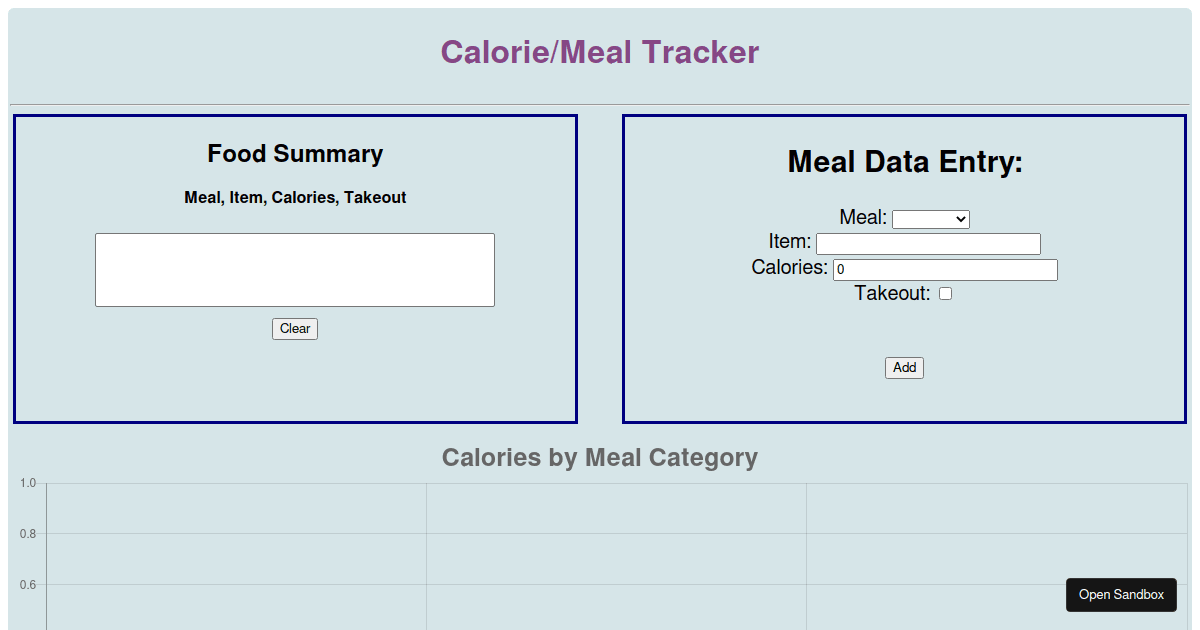
Task: Click the "Takeout:" field label
Action: pyautogui.click(x=892, y=294)
